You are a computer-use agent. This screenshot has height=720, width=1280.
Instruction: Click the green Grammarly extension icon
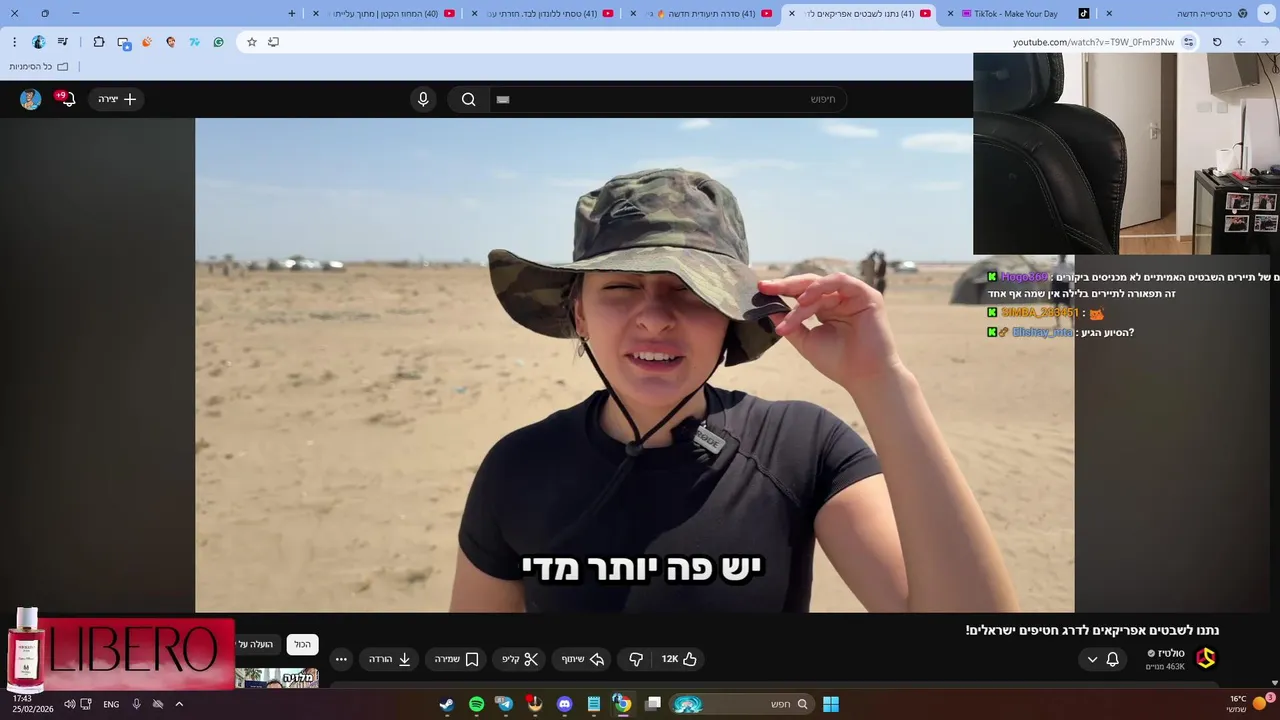coord(219,42)
